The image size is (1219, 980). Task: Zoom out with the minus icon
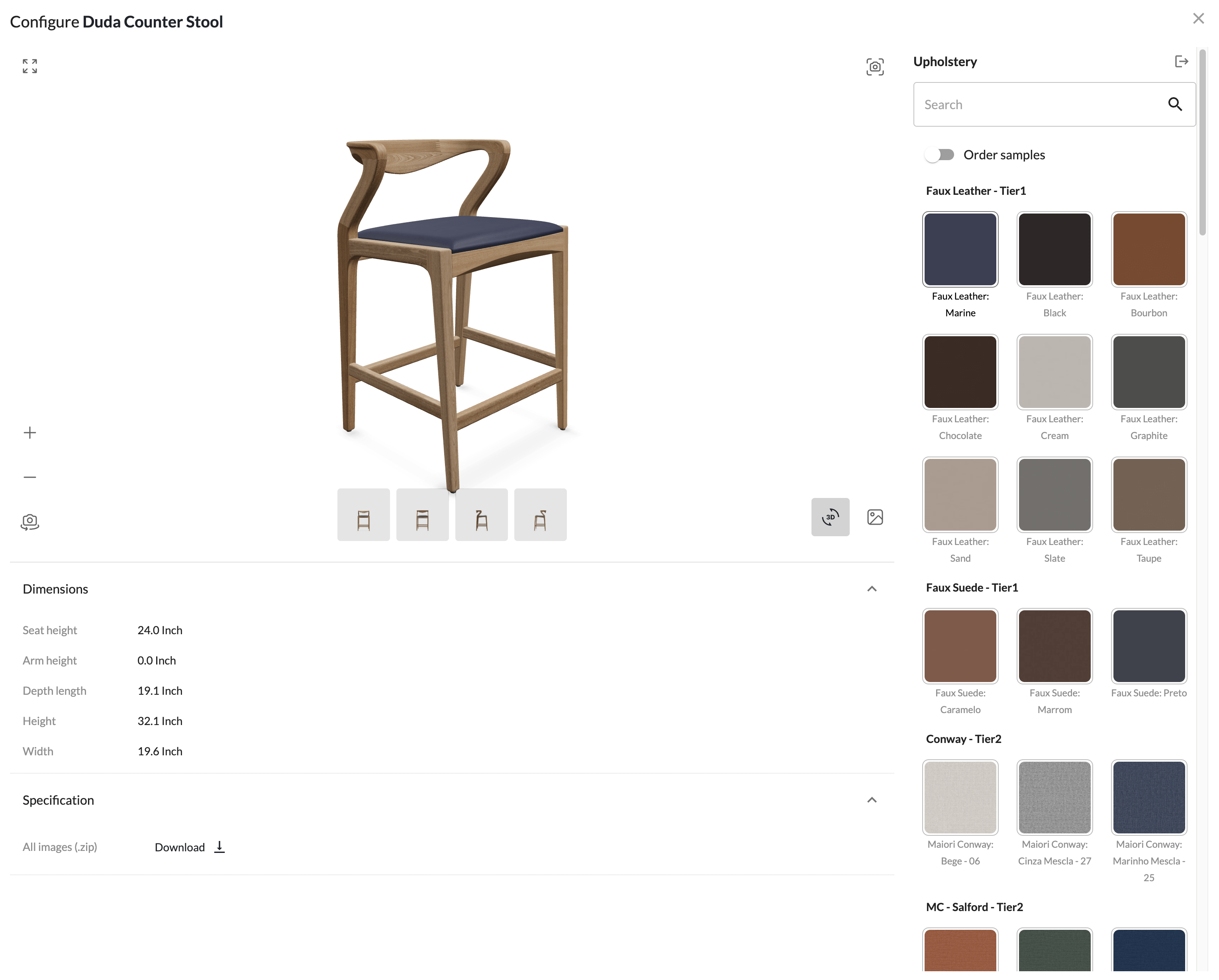[x=30, y=477]
